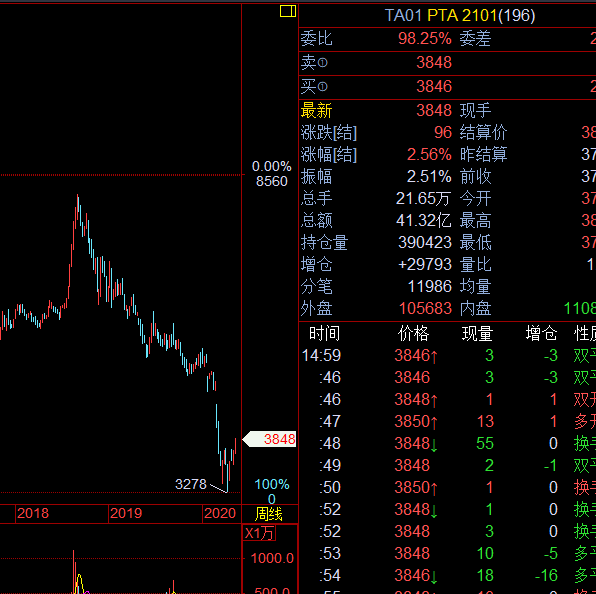Select the 2019 year marker on the time axis
This screenshot has height=594, width=596.
click(x=126, y=513)
